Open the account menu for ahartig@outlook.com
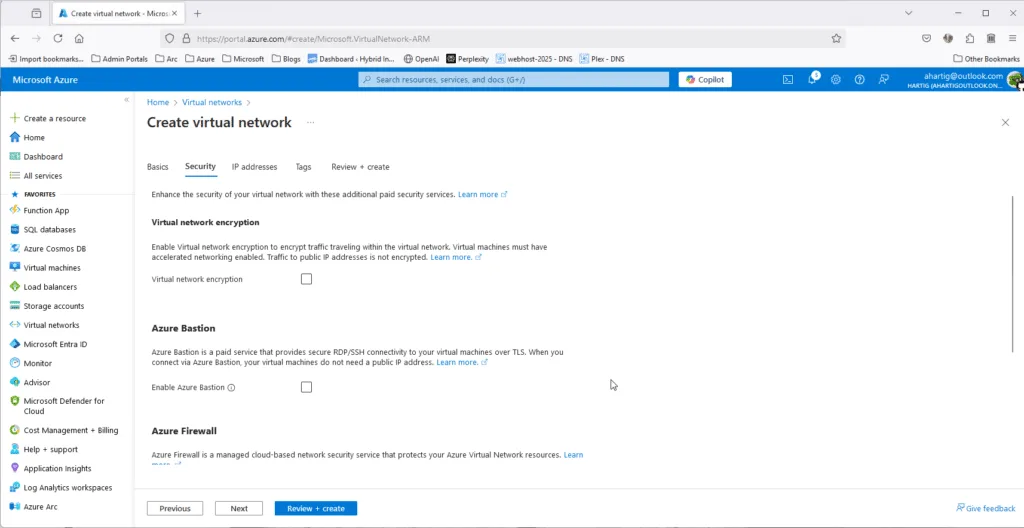This screenshot has height=528, width=1024. 965,80
